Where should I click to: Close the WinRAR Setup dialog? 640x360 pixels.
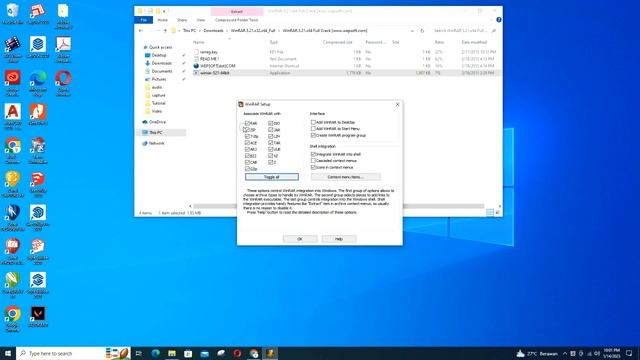(398, 104)
